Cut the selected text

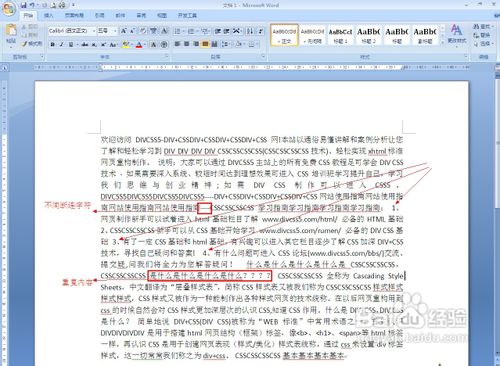pos(30,27)
